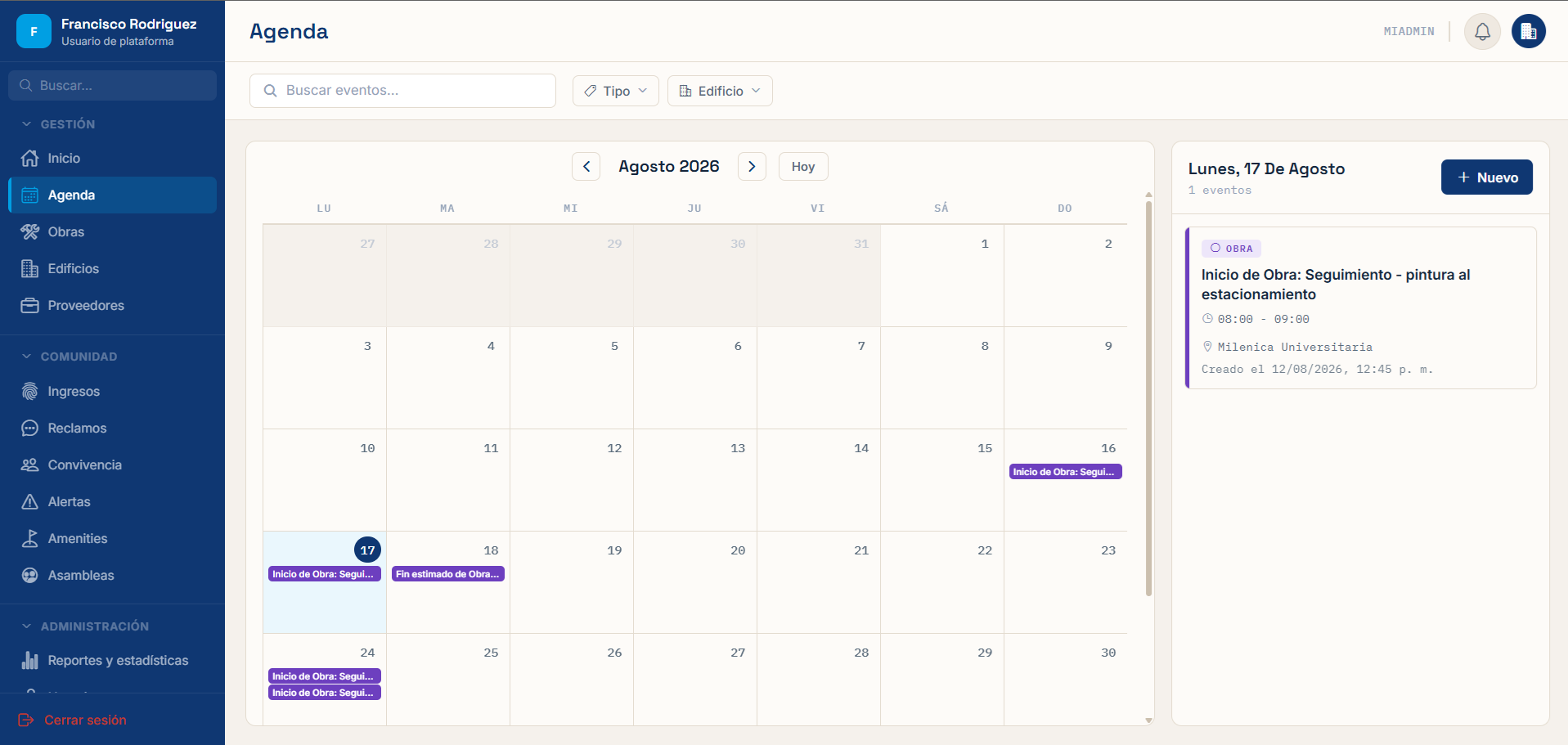Click the Reclamos chat bubble icon
This screenshot has height=745, width=1568.
pyautogui.click(x=30, y=428)
